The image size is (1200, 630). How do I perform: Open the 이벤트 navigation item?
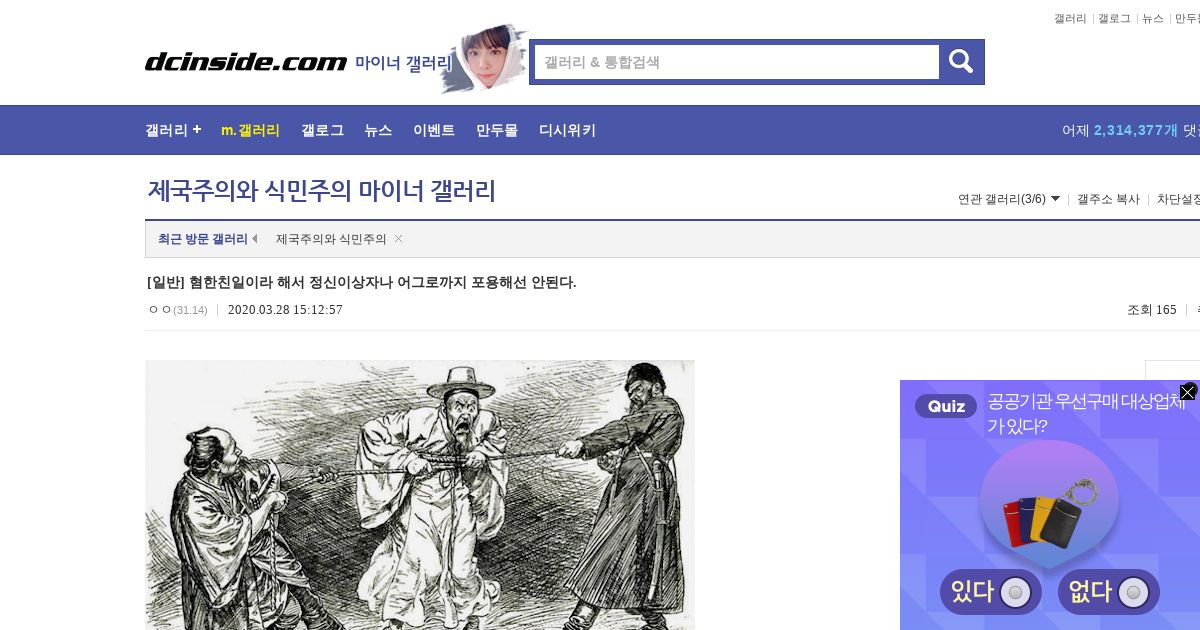[x=434, y=130]
